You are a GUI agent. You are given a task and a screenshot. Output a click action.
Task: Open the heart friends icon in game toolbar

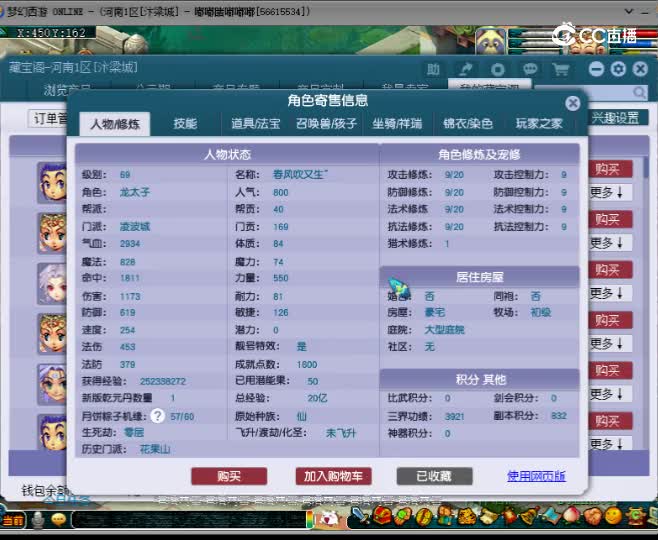[593, 516]
